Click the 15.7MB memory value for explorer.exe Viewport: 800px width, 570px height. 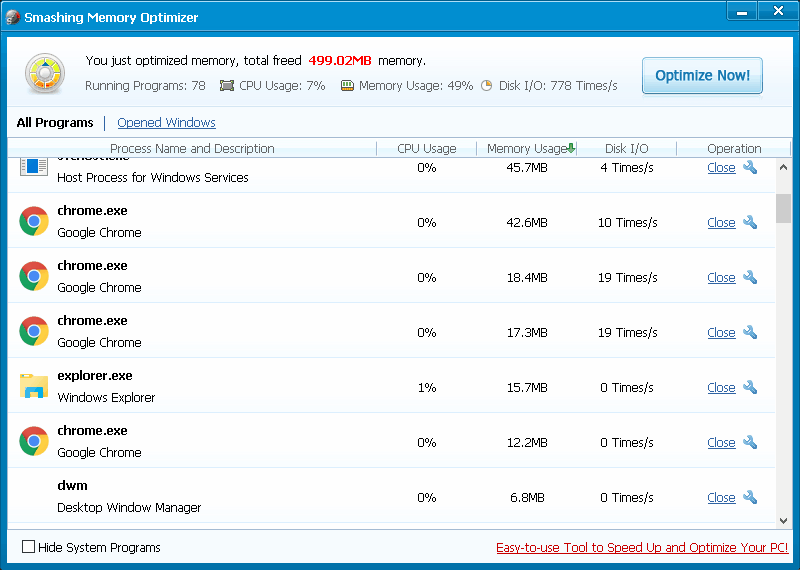click(527, 388)
